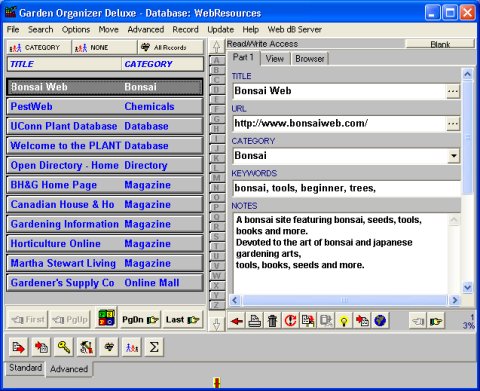Click the blue globe web icon
The image size is (480, 391).
pyautogui.click(x=380, y=321)
